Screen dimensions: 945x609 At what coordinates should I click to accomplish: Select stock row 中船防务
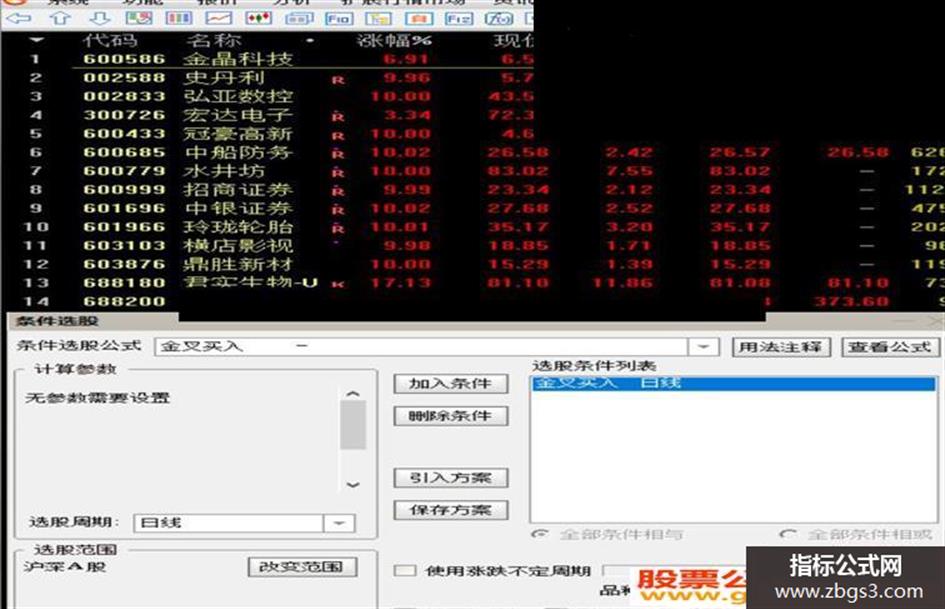[238, 153]
